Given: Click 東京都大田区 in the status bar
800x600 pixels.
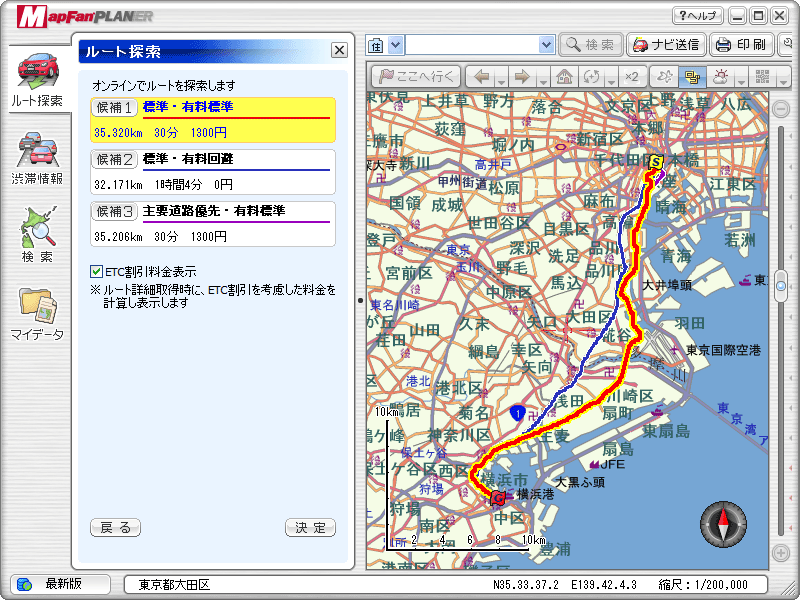Looking at the screenshot, I should click(x=174, y=585).
